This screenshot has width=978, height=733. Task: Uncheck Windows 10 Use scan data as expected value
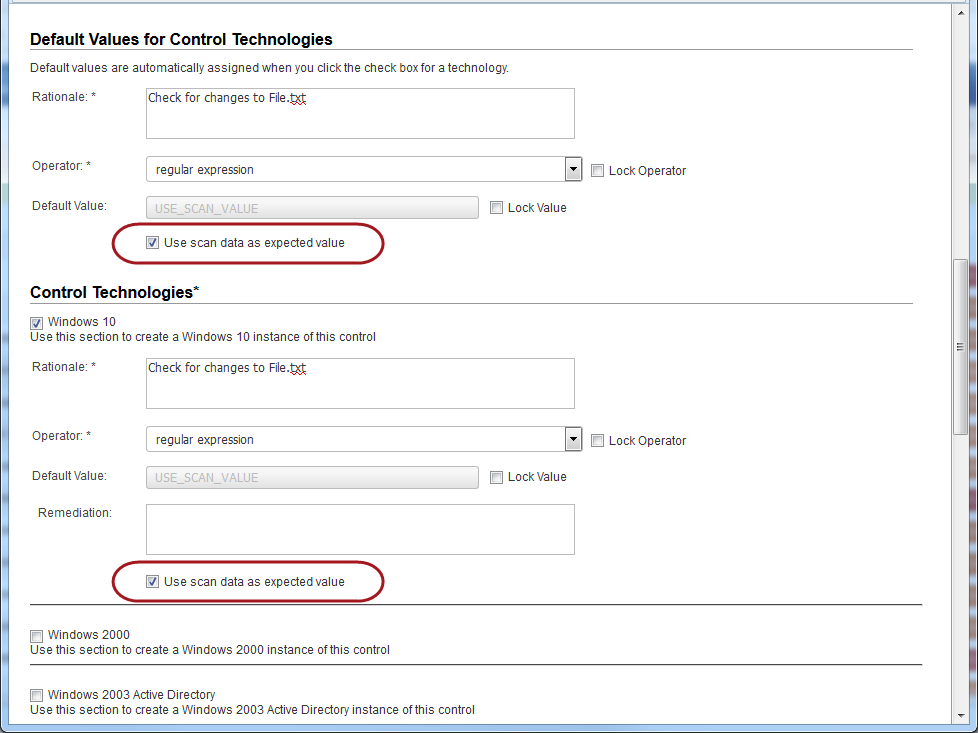click(x=153, y=581)
